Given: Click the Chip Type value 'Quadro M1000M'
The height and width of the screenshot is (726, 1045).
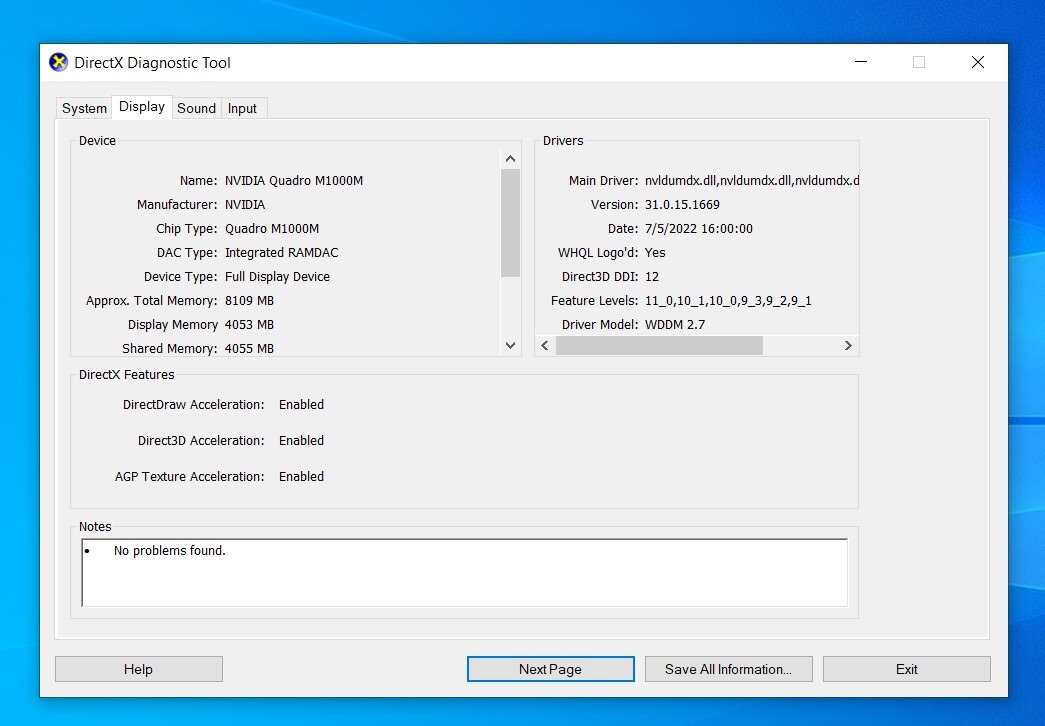Looking at the screenshot, I should 272,229.
